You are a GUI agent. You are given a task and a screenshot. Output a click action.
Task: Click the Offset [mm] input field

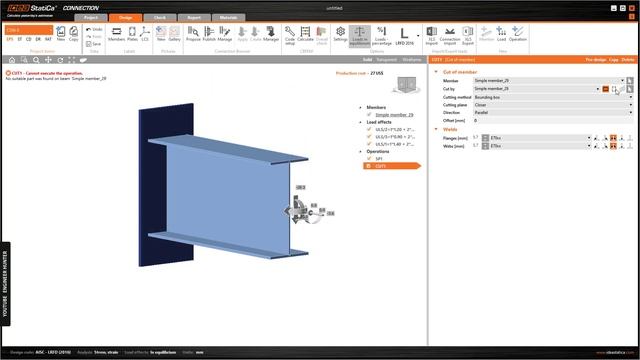(553, 120)
